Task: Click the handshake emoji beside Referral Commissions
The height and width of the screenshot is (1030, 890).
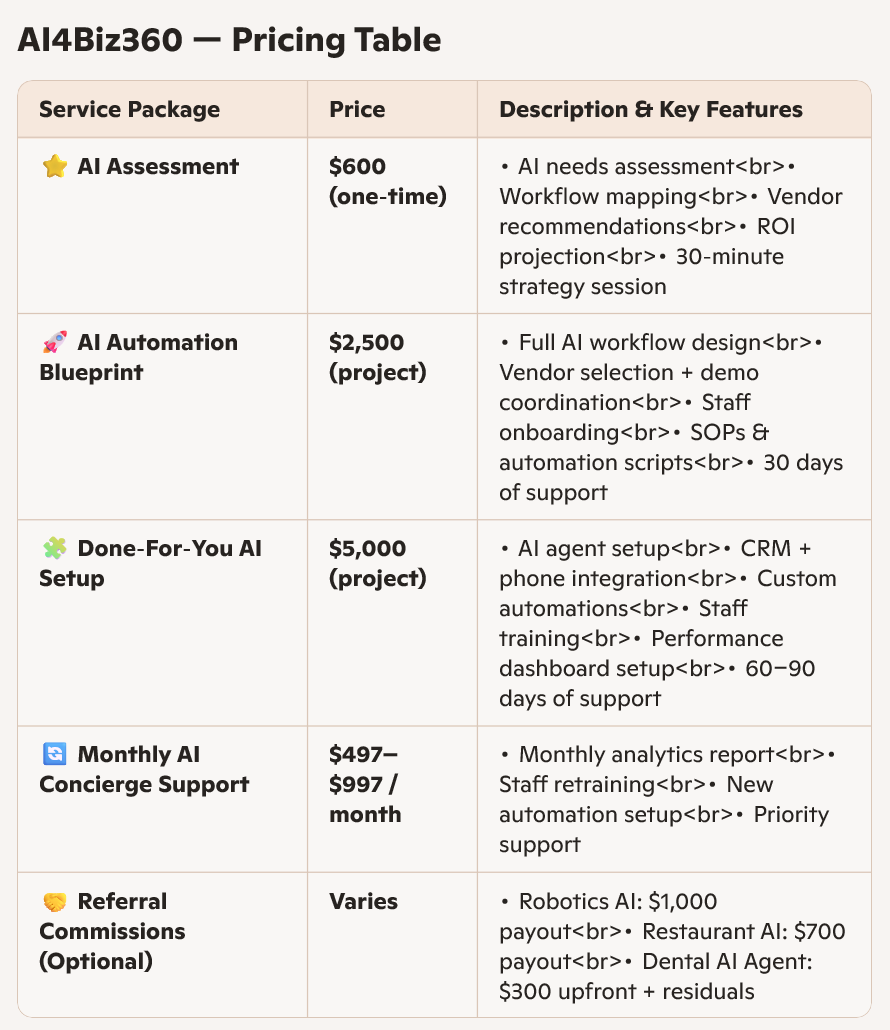Action: click(54, 902)
